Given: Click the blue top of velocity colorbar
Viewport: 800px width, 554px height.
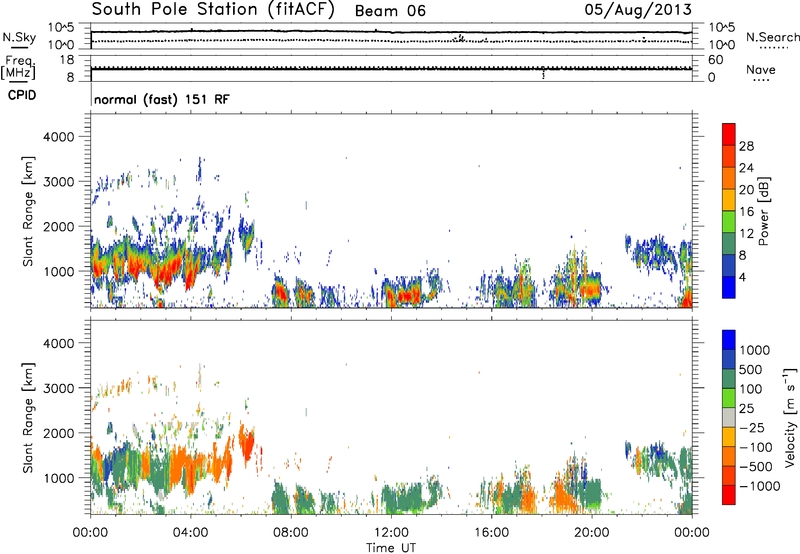Looking at the screenshot, I should (x=729, y=340).
